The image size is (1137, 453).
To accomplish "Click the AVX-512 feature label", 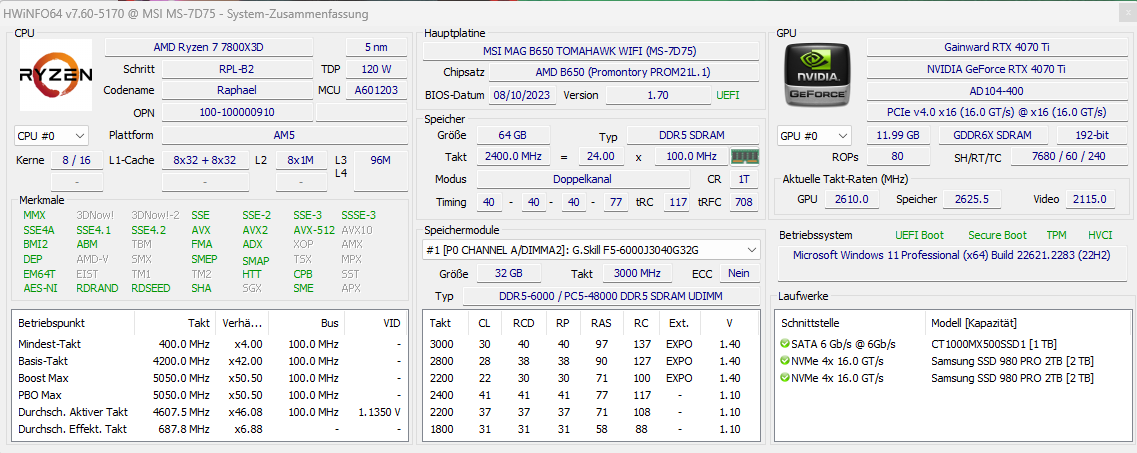I will coord(314,230).
